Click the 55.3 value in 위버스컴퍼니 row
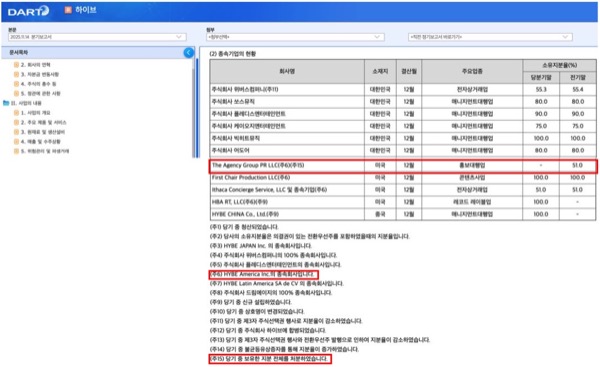The image size is (600, 367). 541,89
